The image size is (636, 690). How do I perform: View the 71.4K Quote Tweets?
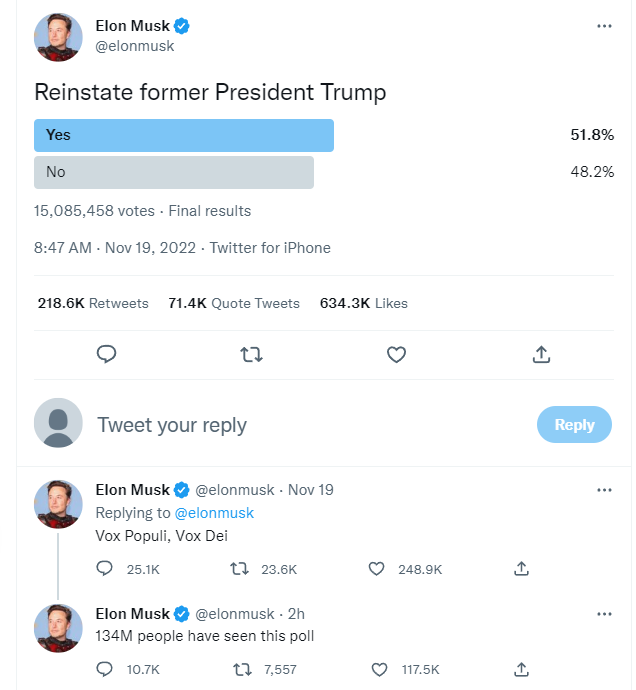tap(234, 303)
